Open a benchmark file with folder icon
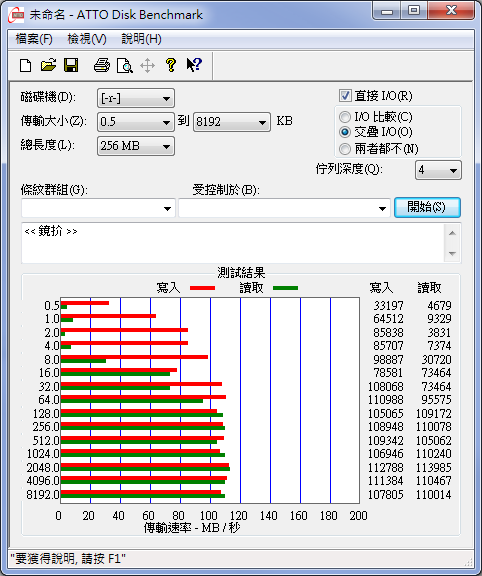This screenshot has height=576, width=482. [48, 65]
